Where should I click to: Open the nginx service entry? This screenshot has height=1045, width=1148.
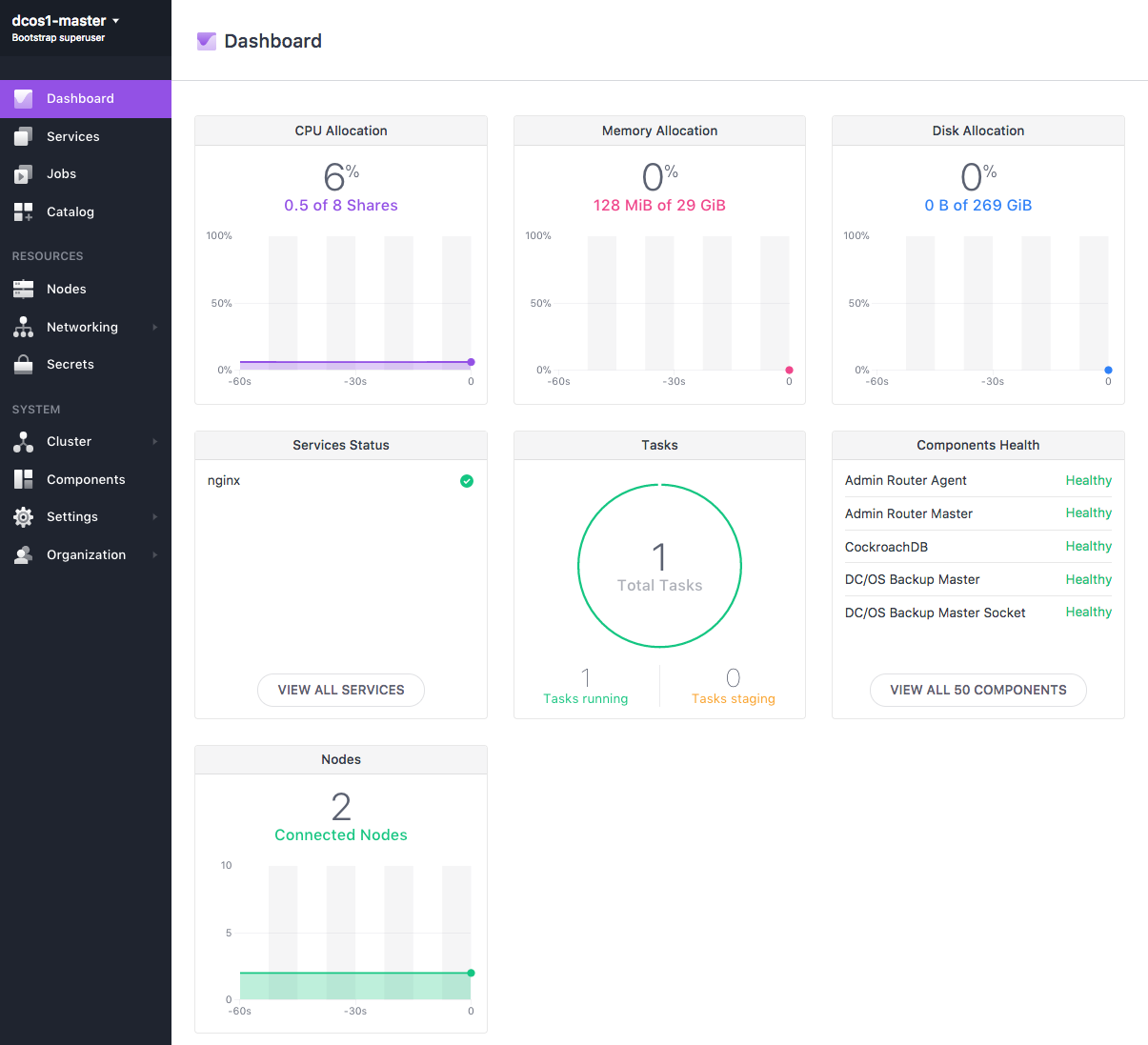click(x=341, y=481)
